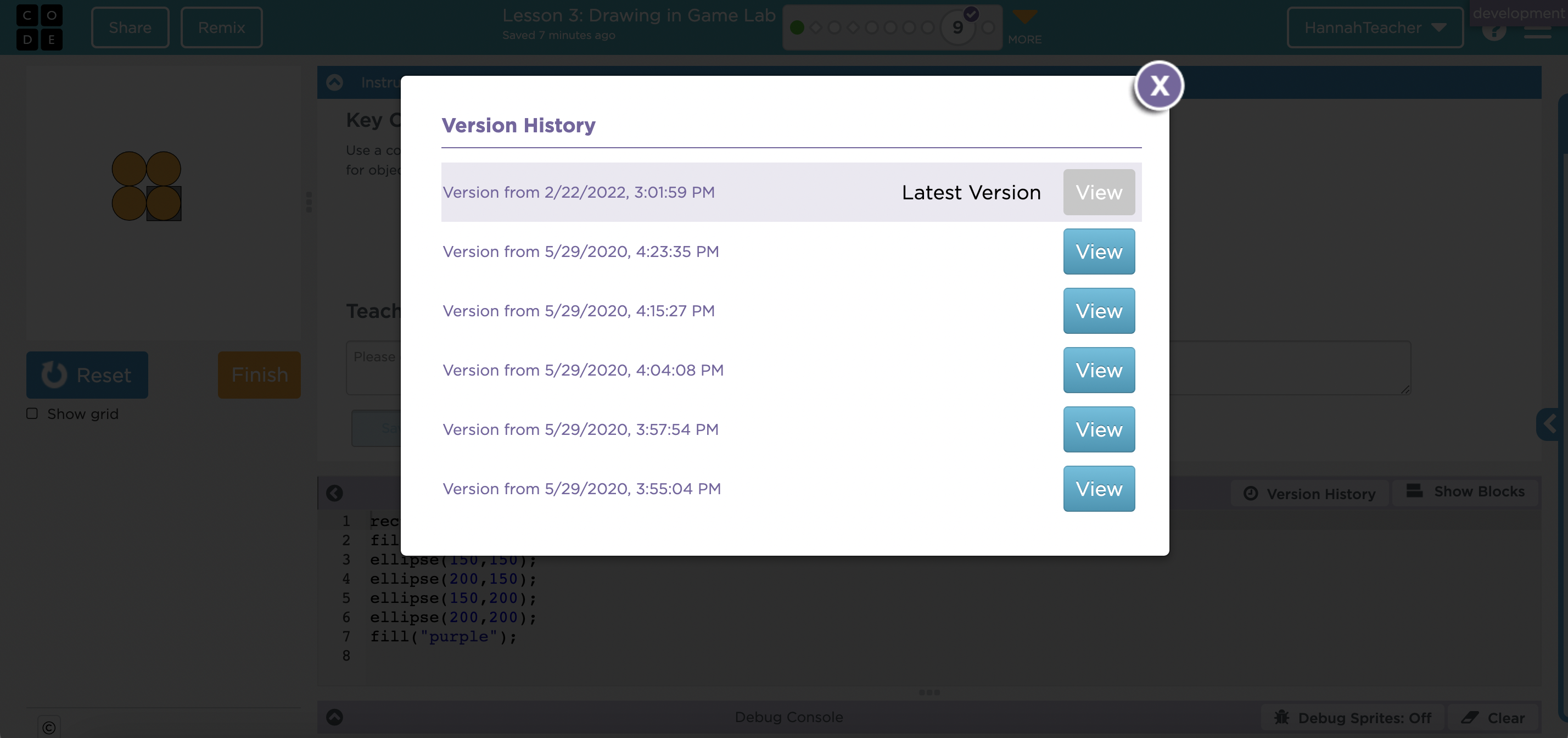The height and width of the screenshot is (738, 1568).
Task: View the 5/29/2020, 3:55:04 PM version
Action: coord(1099,489)
